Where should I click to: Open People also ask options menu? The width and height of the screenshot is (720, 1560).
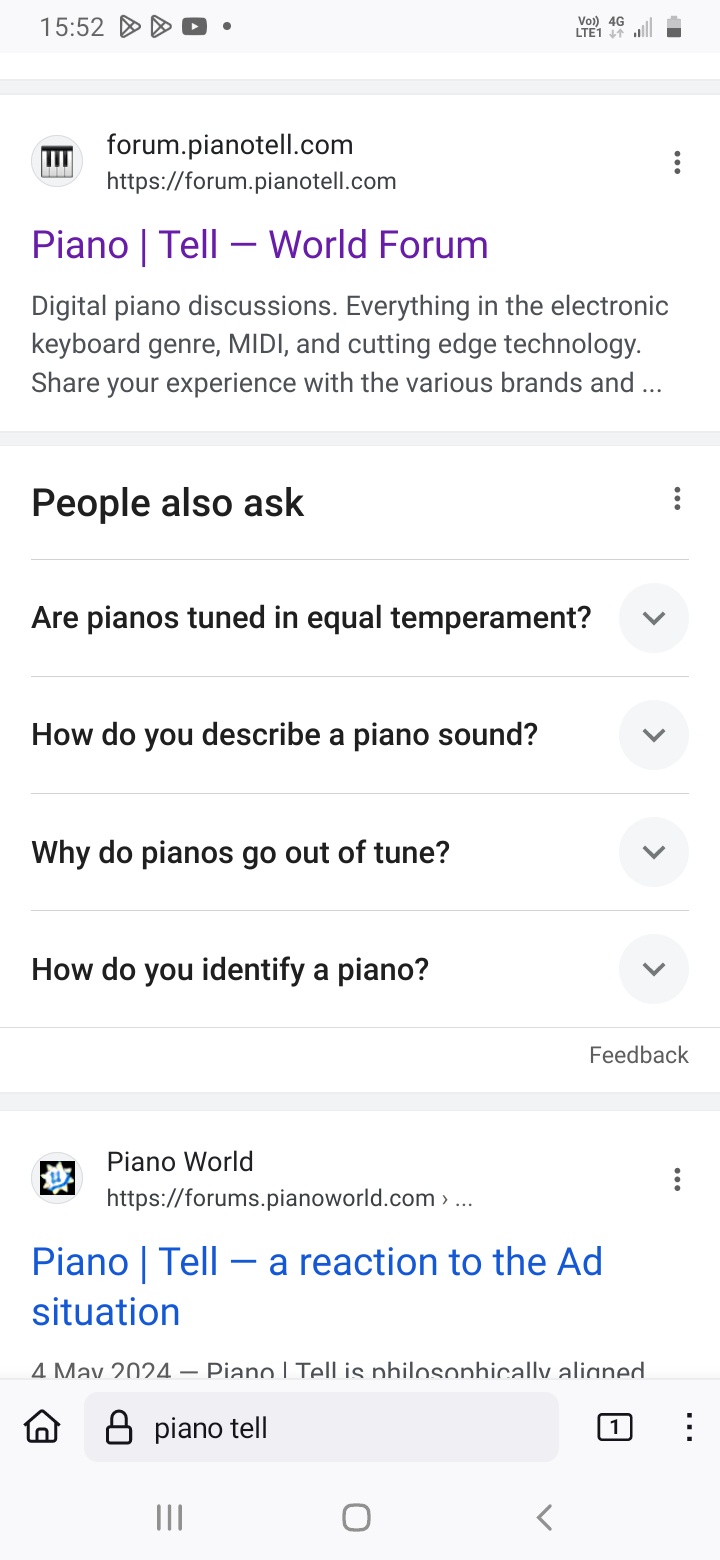677,499
